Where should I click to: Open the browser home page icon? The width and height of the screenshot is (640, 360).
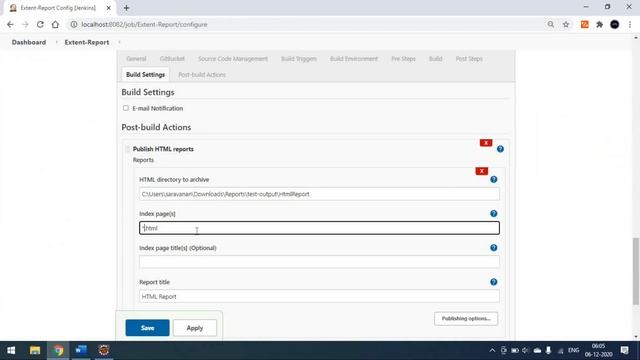[55, 24]
